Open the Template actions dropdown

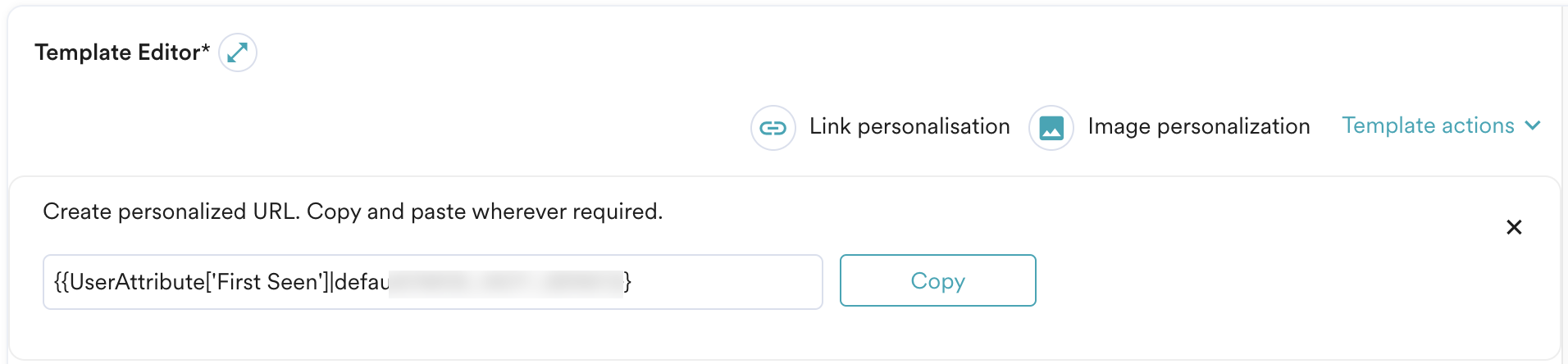(1428, 125)
